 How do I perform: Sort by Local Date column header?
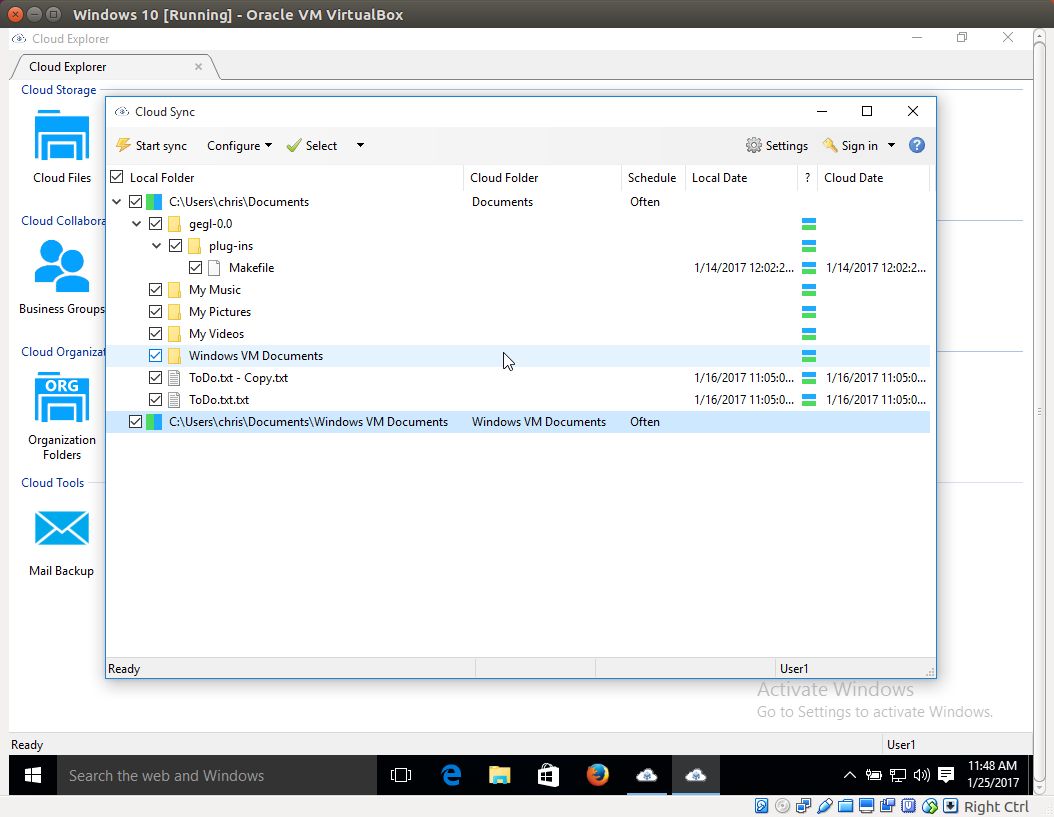[741, 178]
